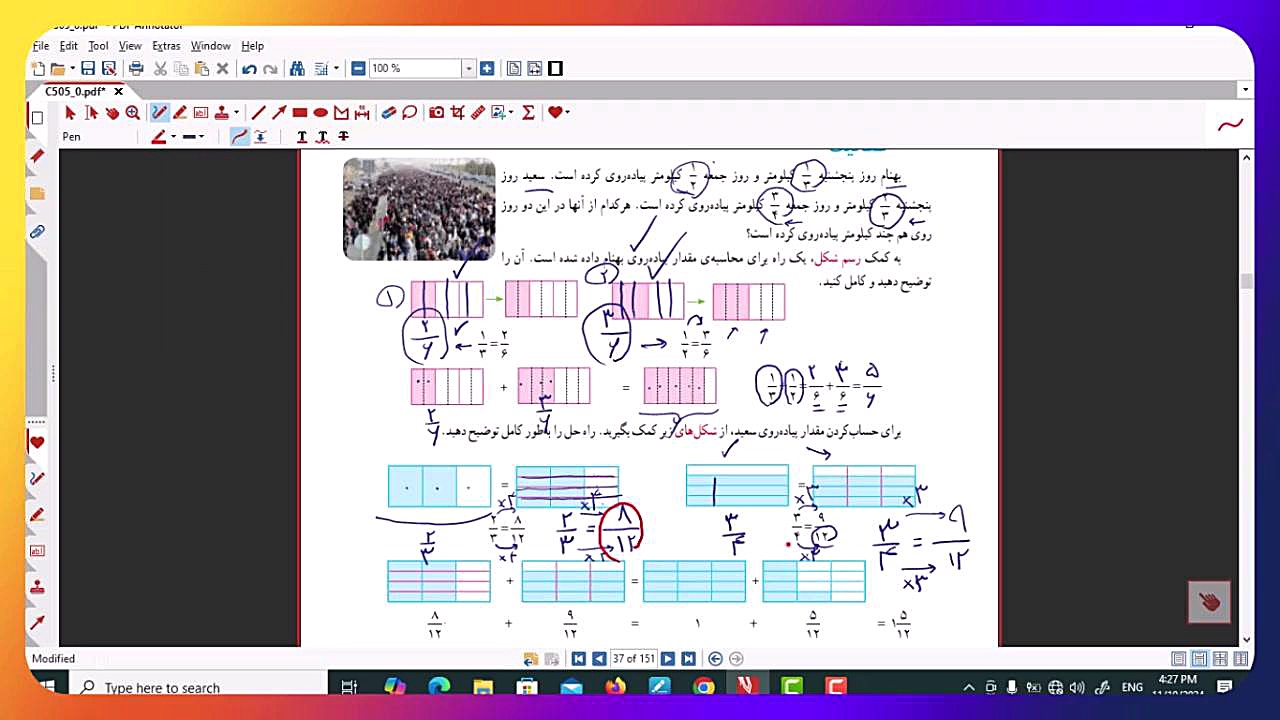
Task: Undo the last annotation
Action: click(249, 69)
